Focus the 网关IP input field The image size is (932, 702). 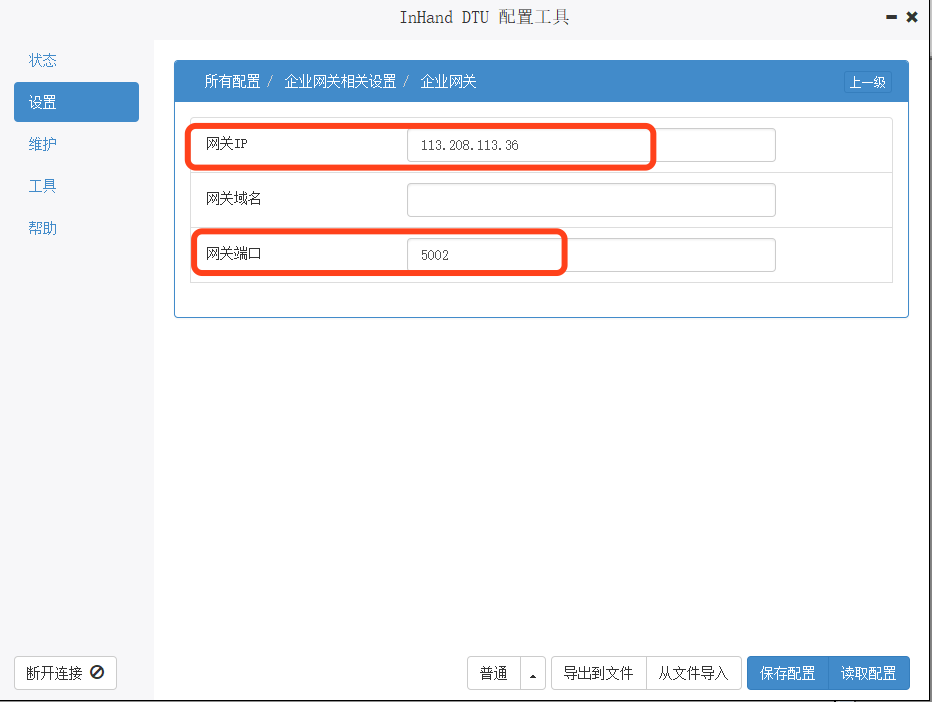tap(590, 145)
